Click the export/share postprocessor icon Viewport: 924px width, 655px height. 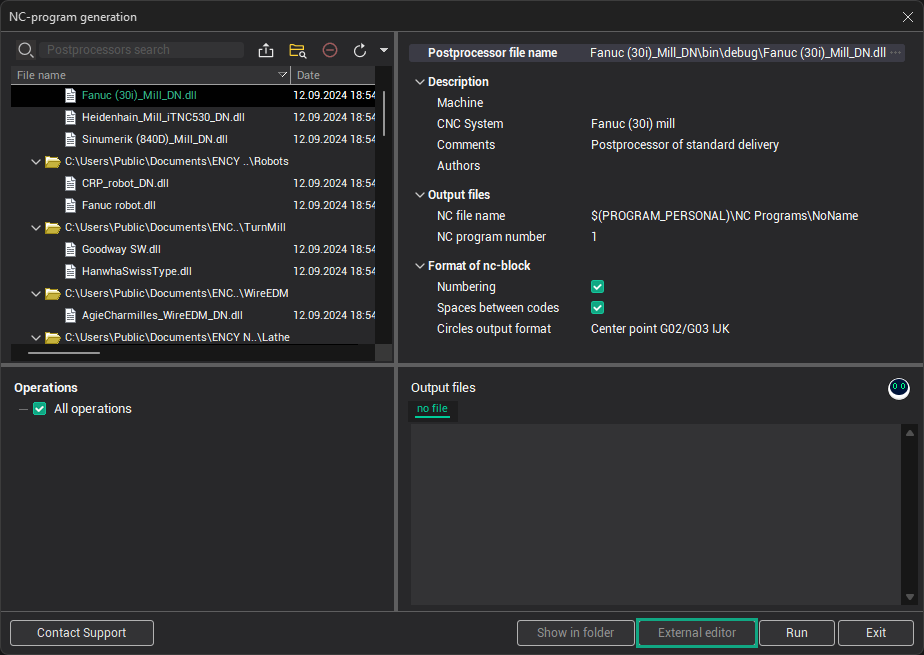(x=266, y=50)
